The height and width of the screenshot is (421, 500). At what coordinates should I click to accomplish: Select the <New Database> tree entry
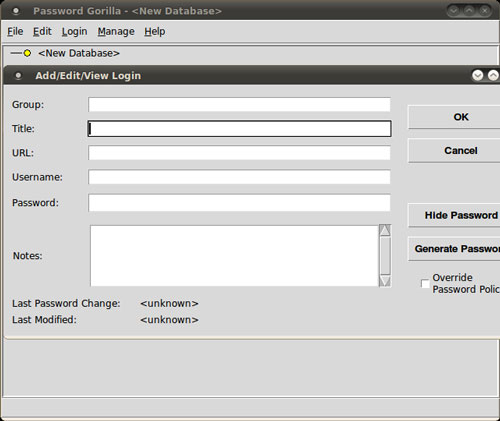[79, 53]
